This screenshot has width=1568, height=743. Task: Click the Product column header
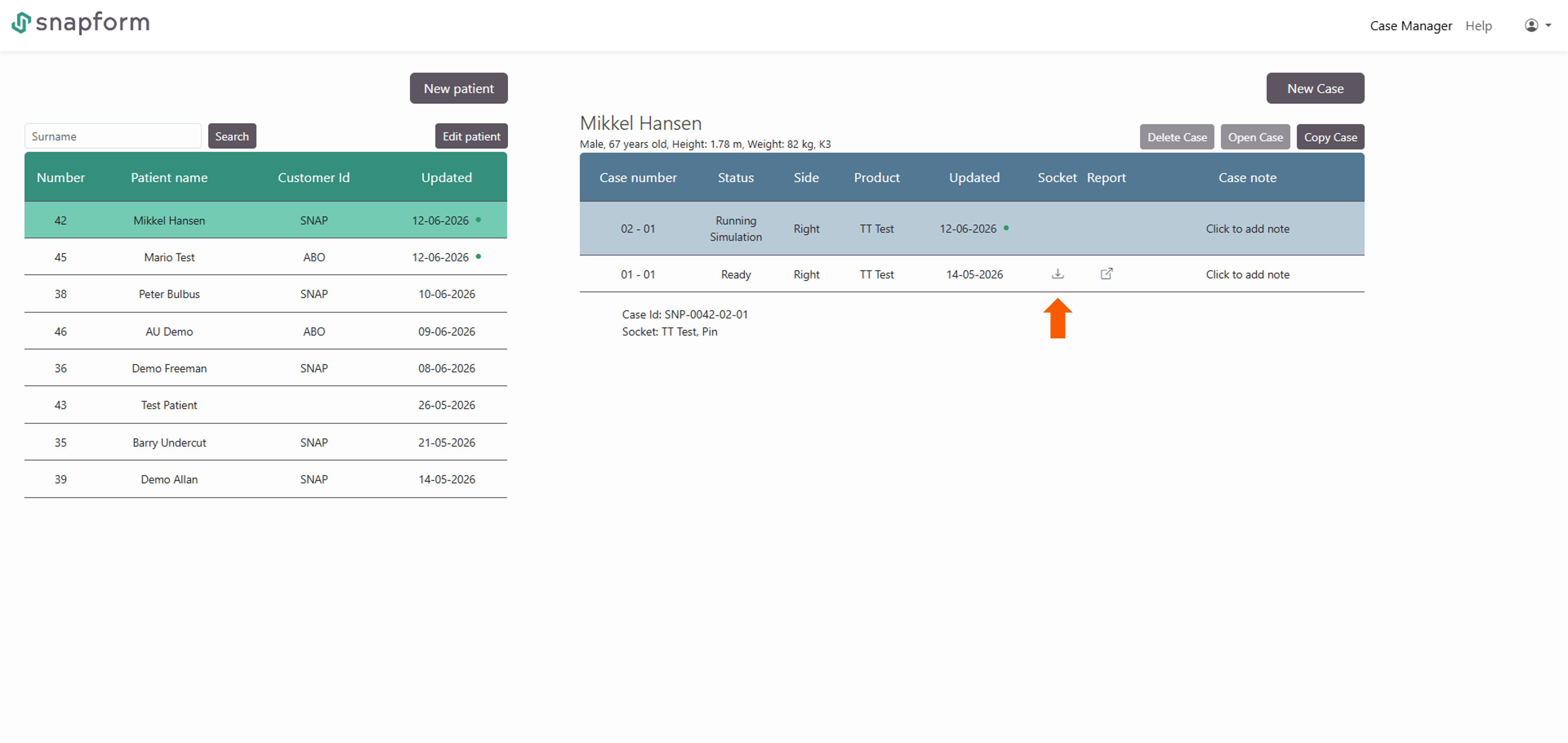coord(876,177)
